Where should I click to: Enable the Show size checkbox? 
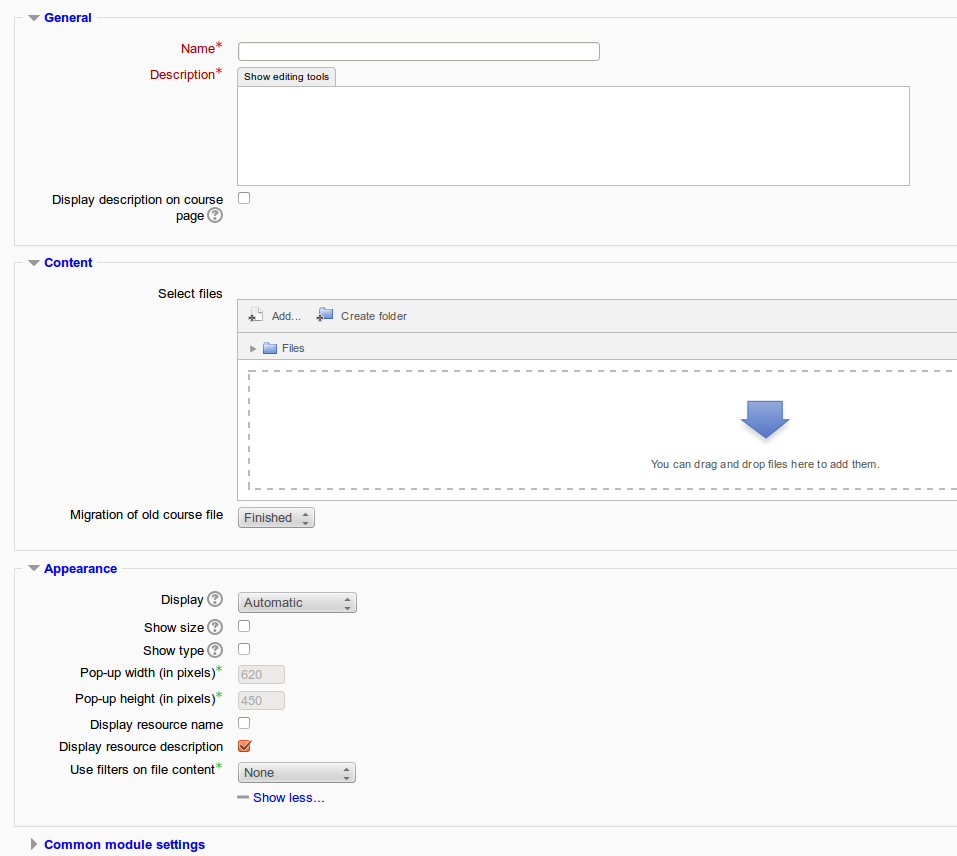(x=244, y=626)
